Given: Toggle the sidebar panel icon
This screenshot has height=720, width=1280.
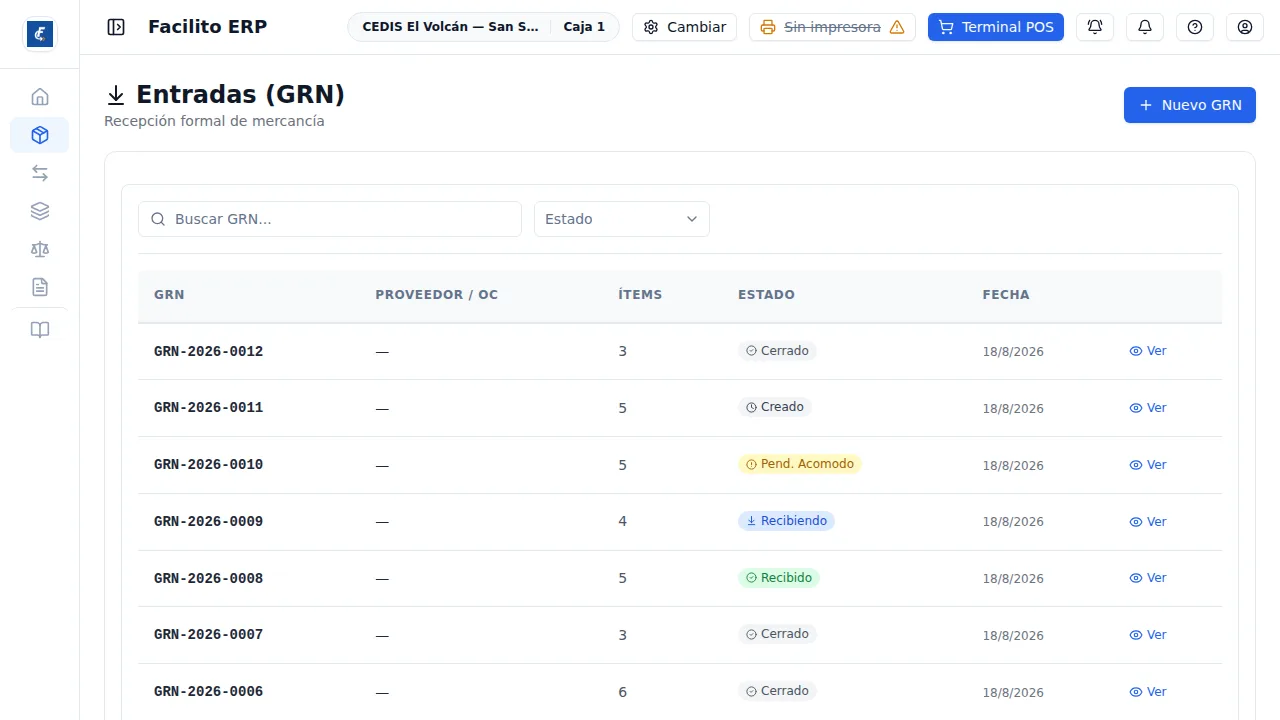Looking at the screenshot, I should [116, 27].
